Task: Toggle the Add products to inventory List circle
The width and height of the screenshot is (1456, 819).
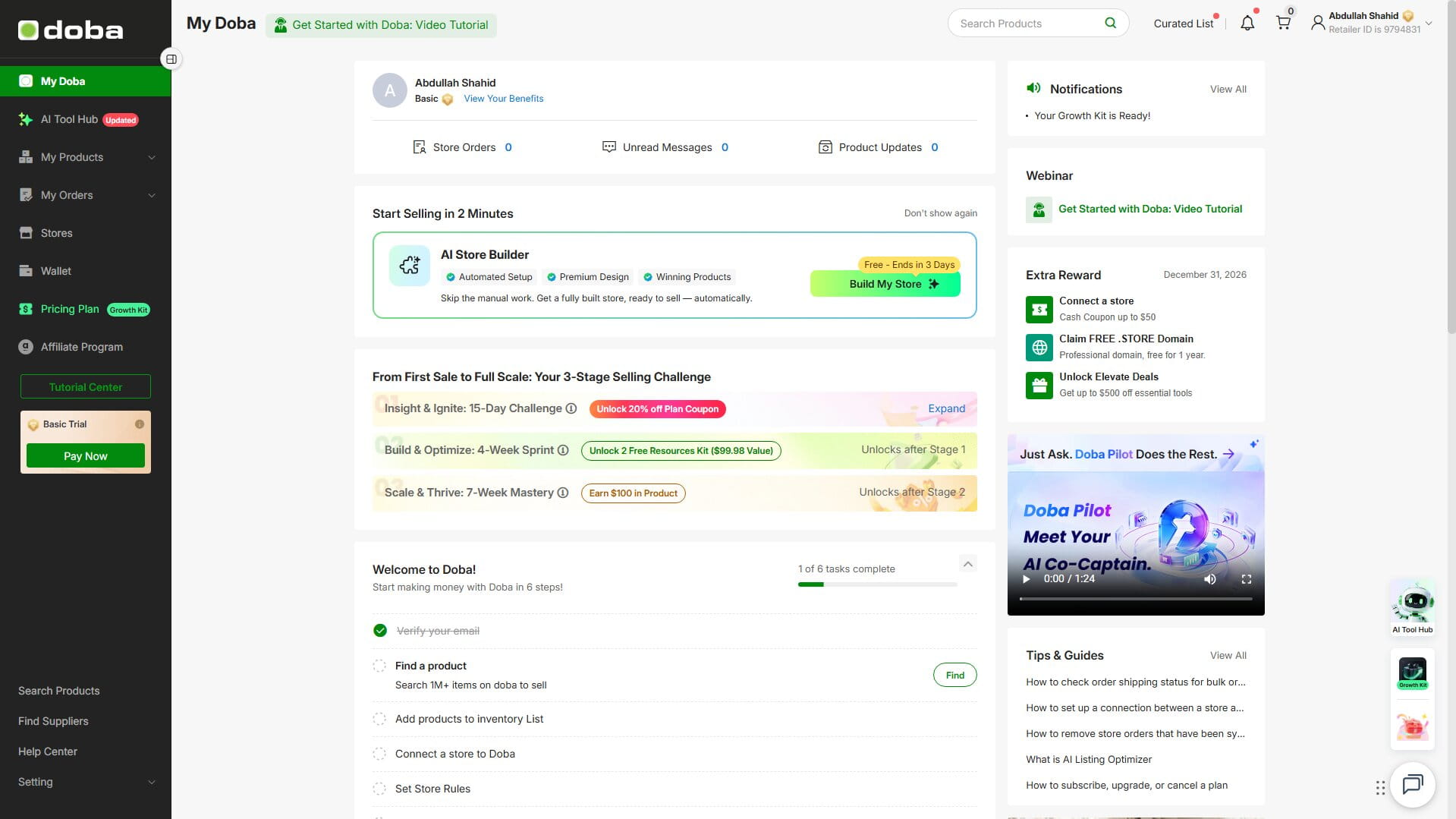Action: [379, 719]
